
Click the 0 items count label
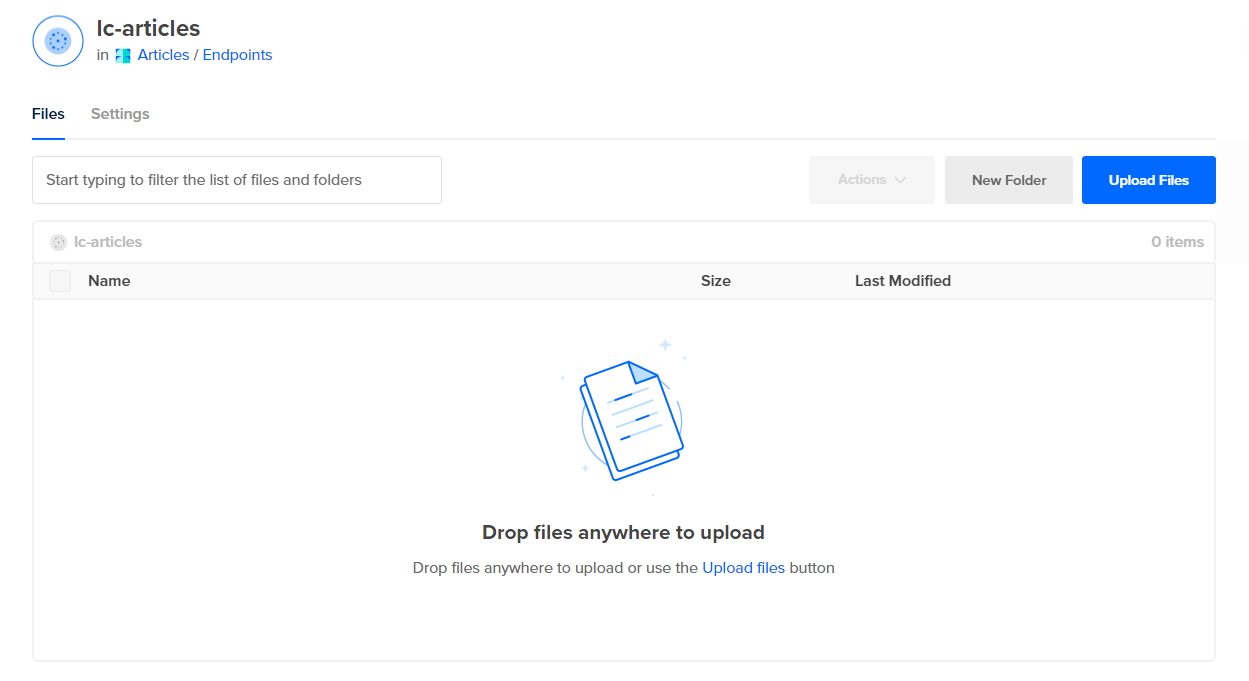click(1178, 242)
